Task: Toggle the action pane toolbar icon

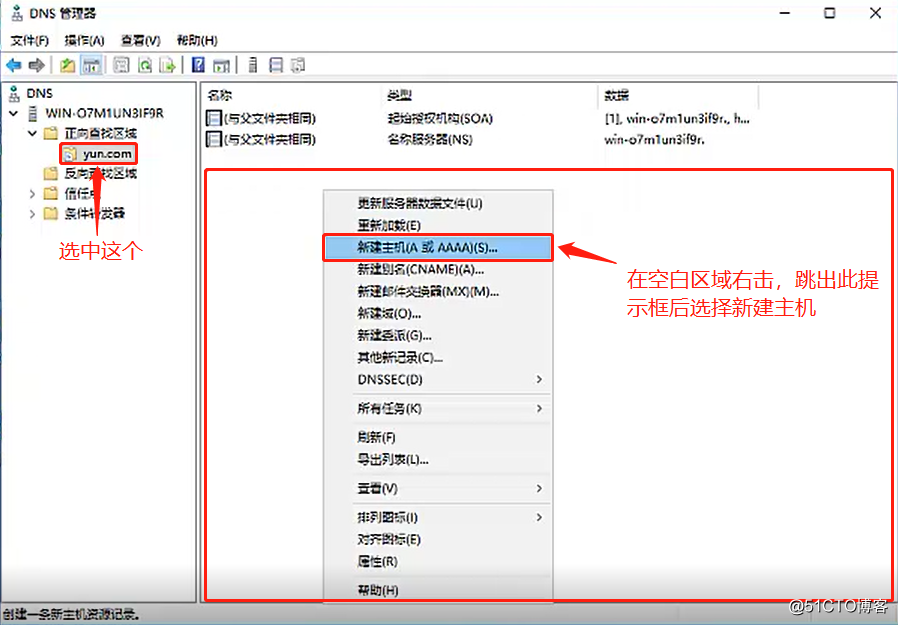Action: tap(221, 65)
